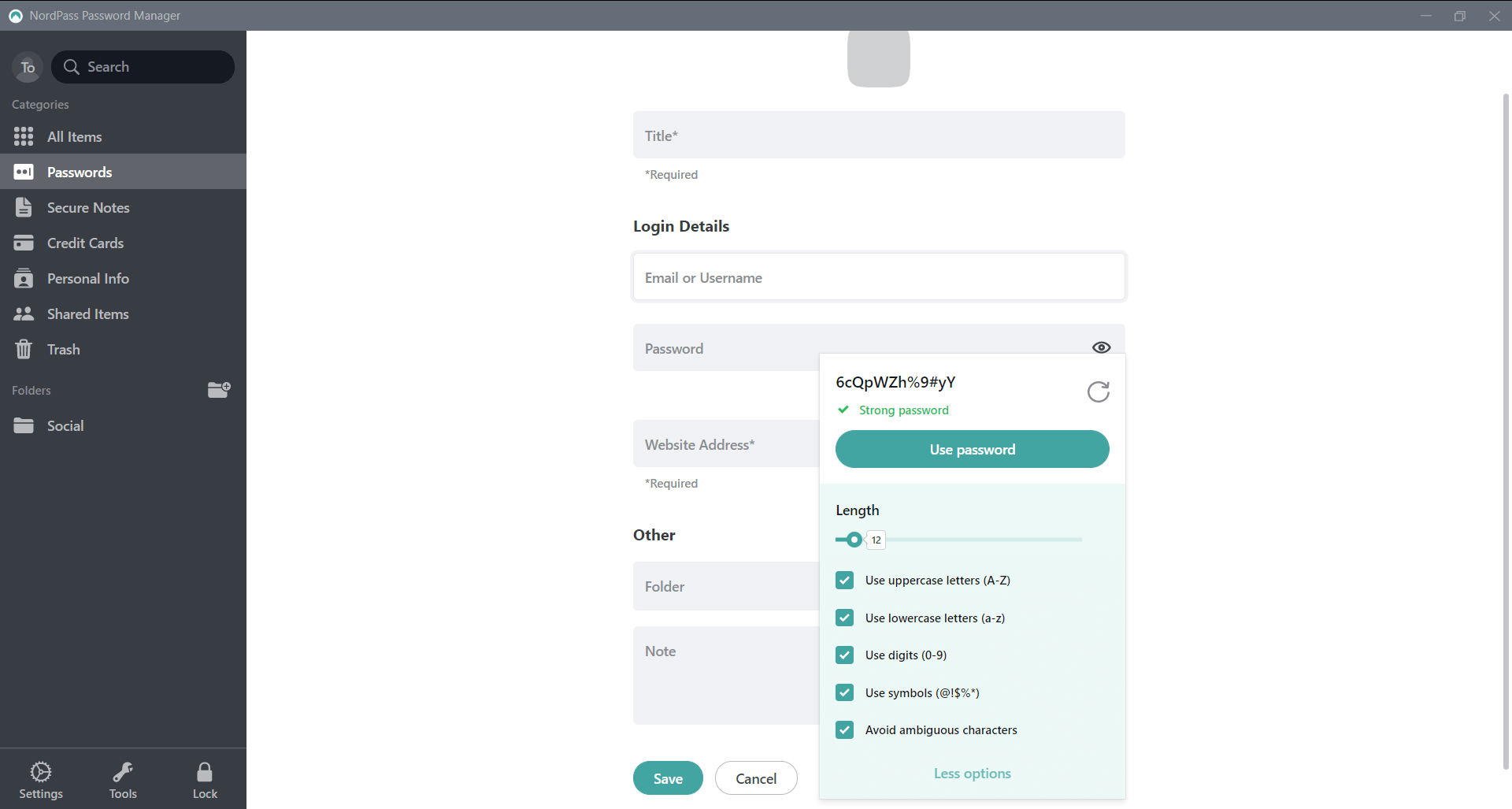Click the user avatar "To" icon
This screenshot has width=1512, height=809.
[x=28, y=68]
